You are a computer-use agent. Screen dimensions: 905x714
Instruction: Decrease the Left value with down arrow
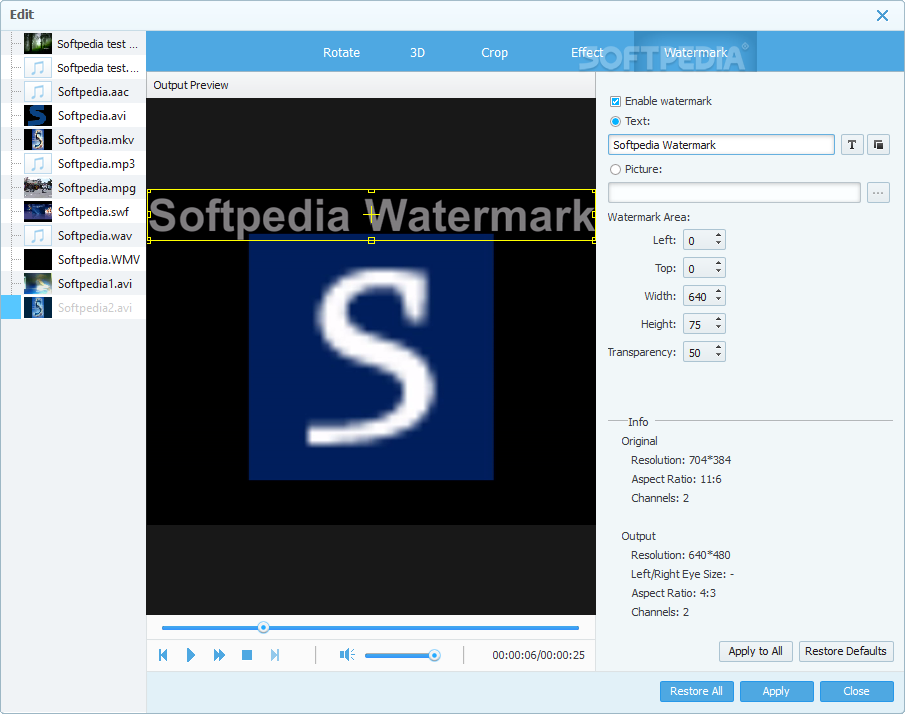[718, 244]
